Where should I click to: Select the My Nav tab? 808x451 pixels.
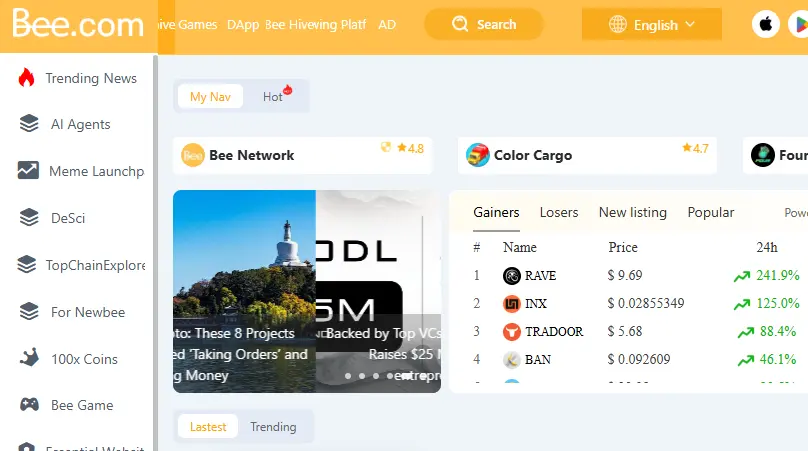point(210,96)
